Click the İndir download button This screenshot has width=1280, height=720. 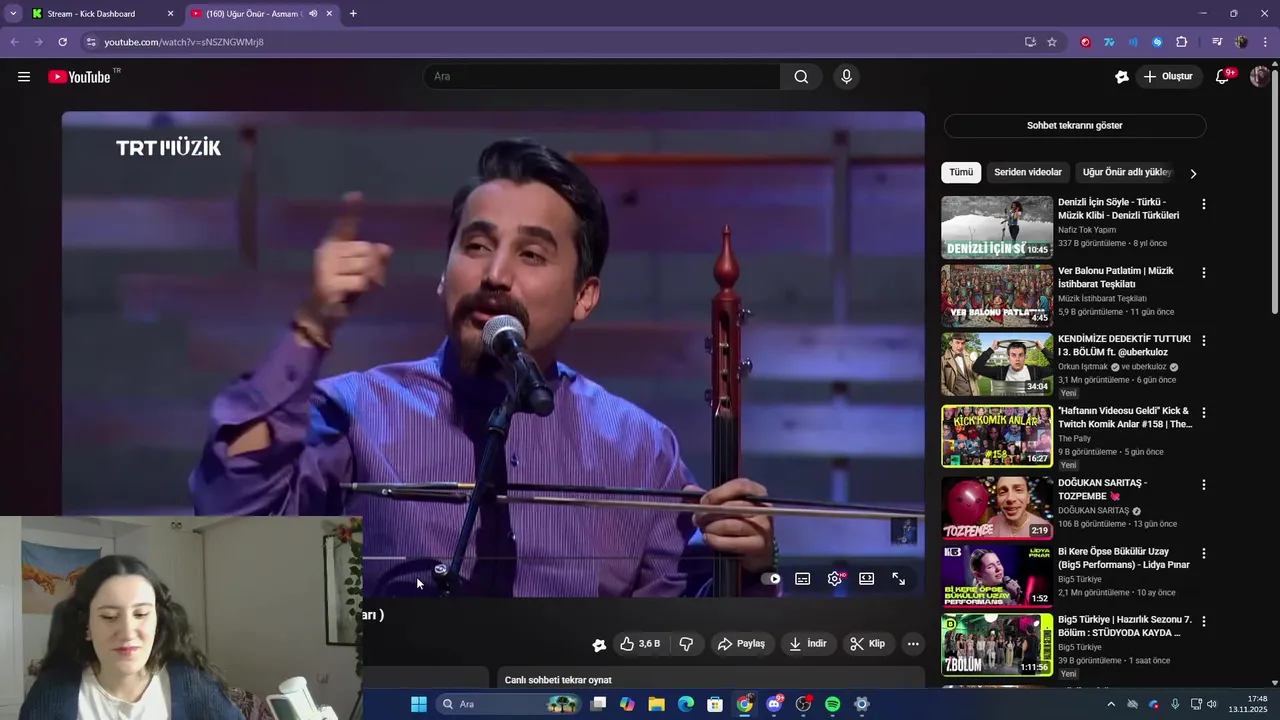[808, 644]
